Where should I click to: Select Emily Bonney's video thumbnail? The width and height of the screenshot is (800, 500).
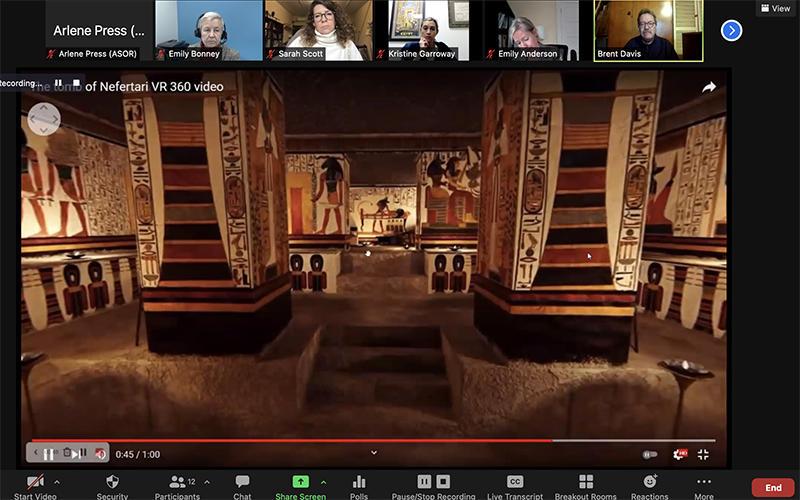209,31
